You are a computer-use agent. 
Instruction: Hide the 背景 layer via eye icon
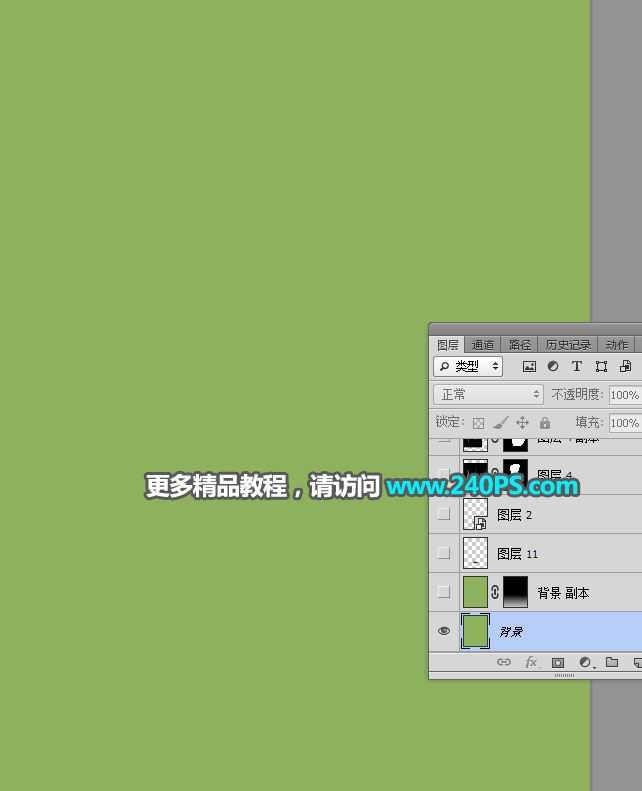[444, 631]
